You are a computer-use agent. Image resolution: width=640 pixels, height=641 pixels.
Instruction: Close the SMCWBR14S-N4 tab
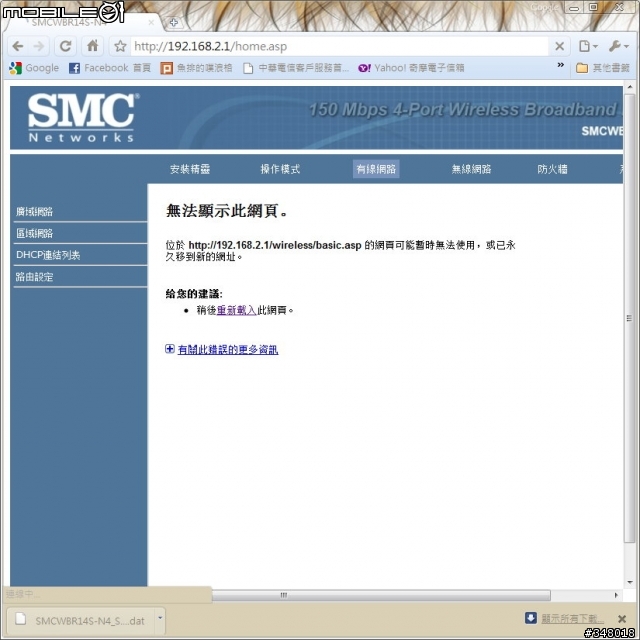tap(151, 22)
